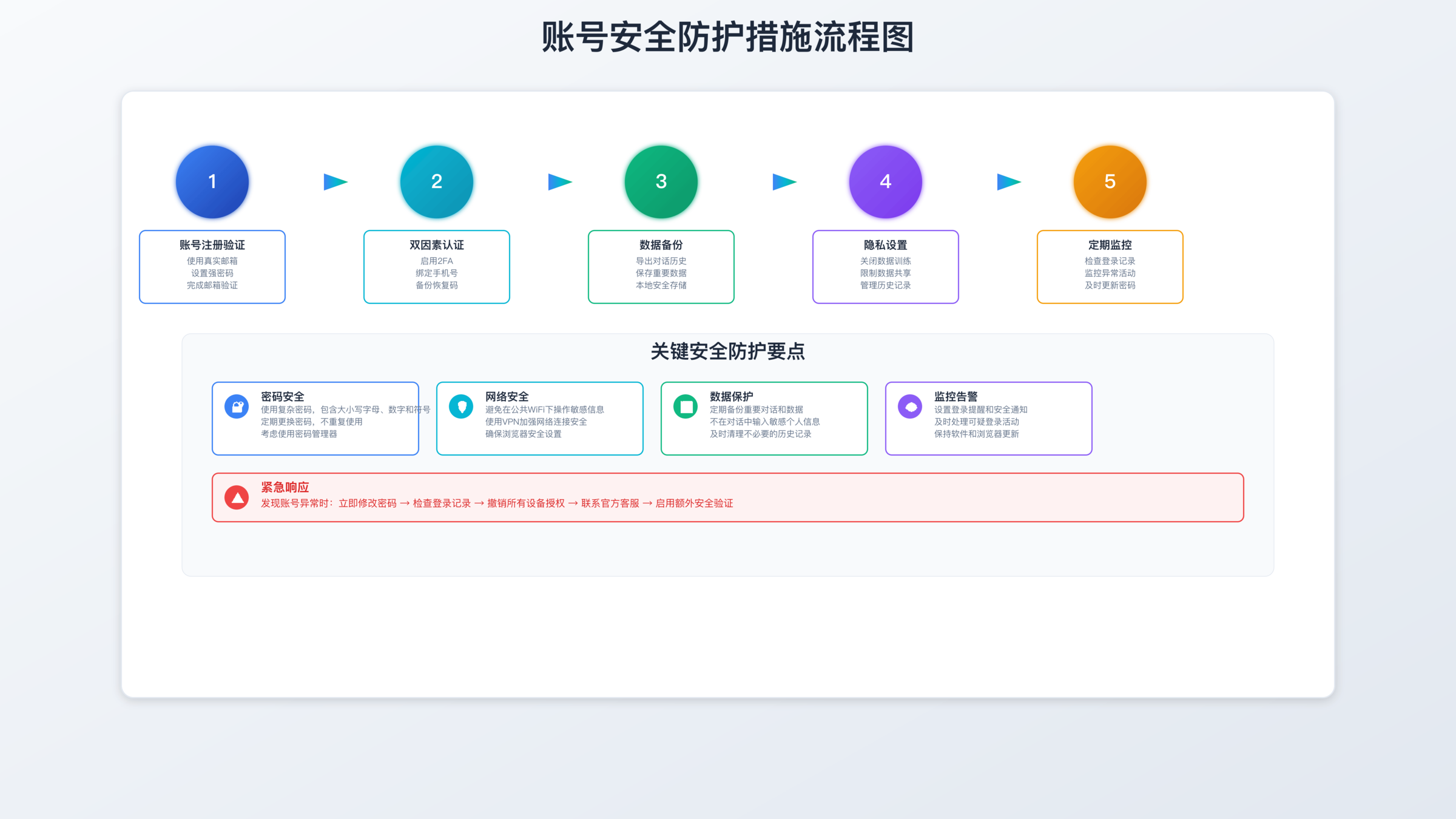This screenshot has width=1456, height=819.
Task: Click the 监控告警 heading
Action: click(x=956, y=397)
